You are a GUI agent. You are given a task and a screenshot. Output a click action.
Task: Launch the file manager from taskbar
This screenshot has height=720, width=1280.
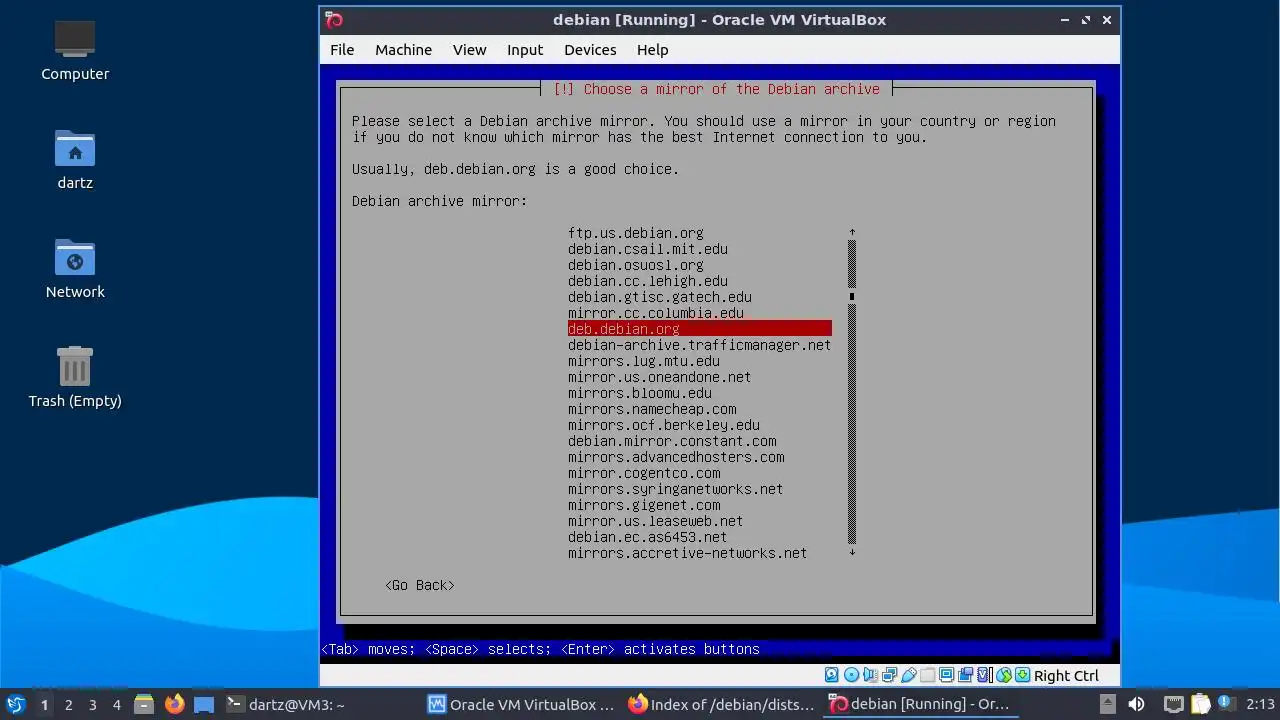pos(144,704)
